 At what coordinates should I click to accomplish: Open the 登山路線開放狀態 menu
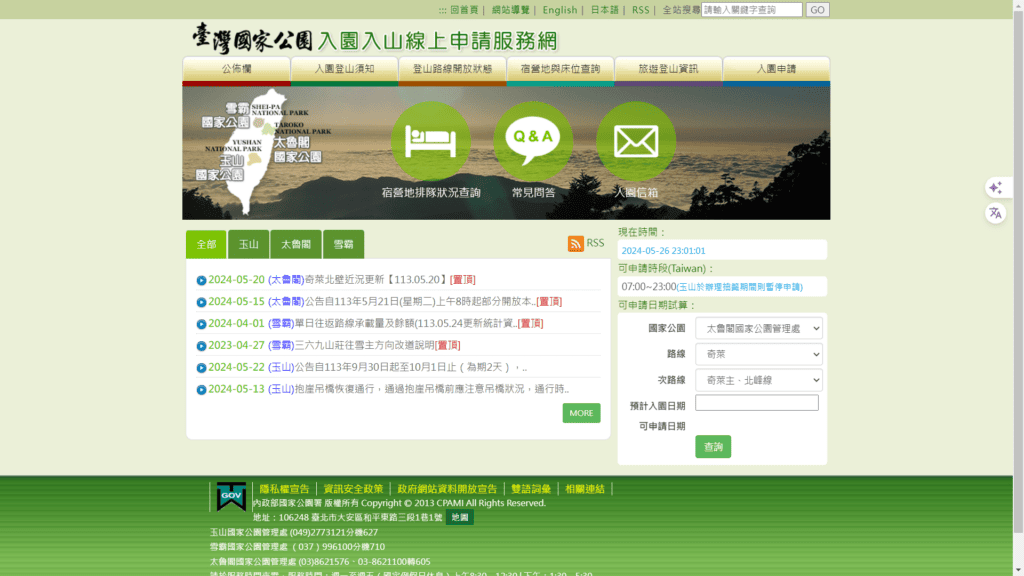[452, 69]
